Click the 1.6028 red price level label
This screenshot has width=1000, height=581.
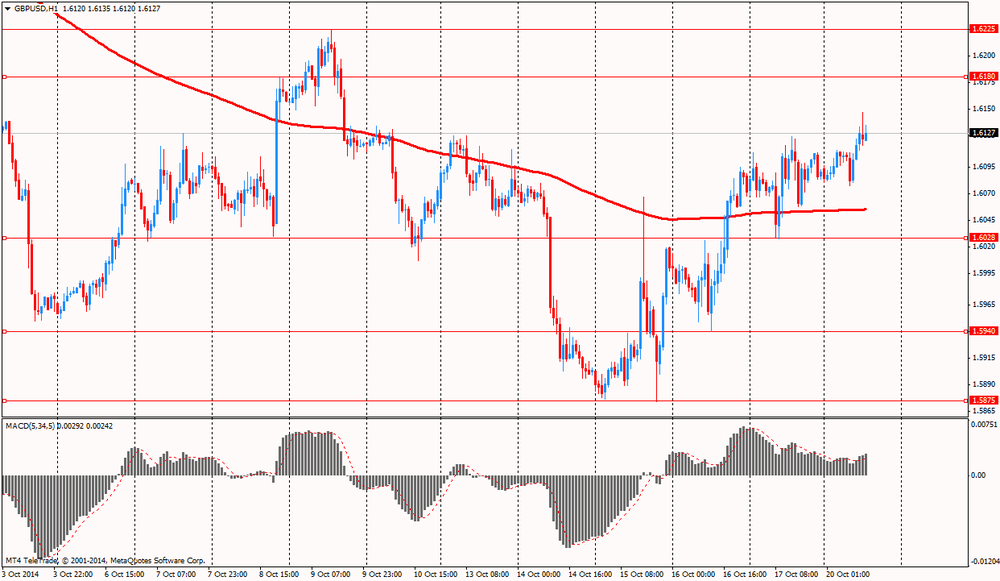coord(983,237)
